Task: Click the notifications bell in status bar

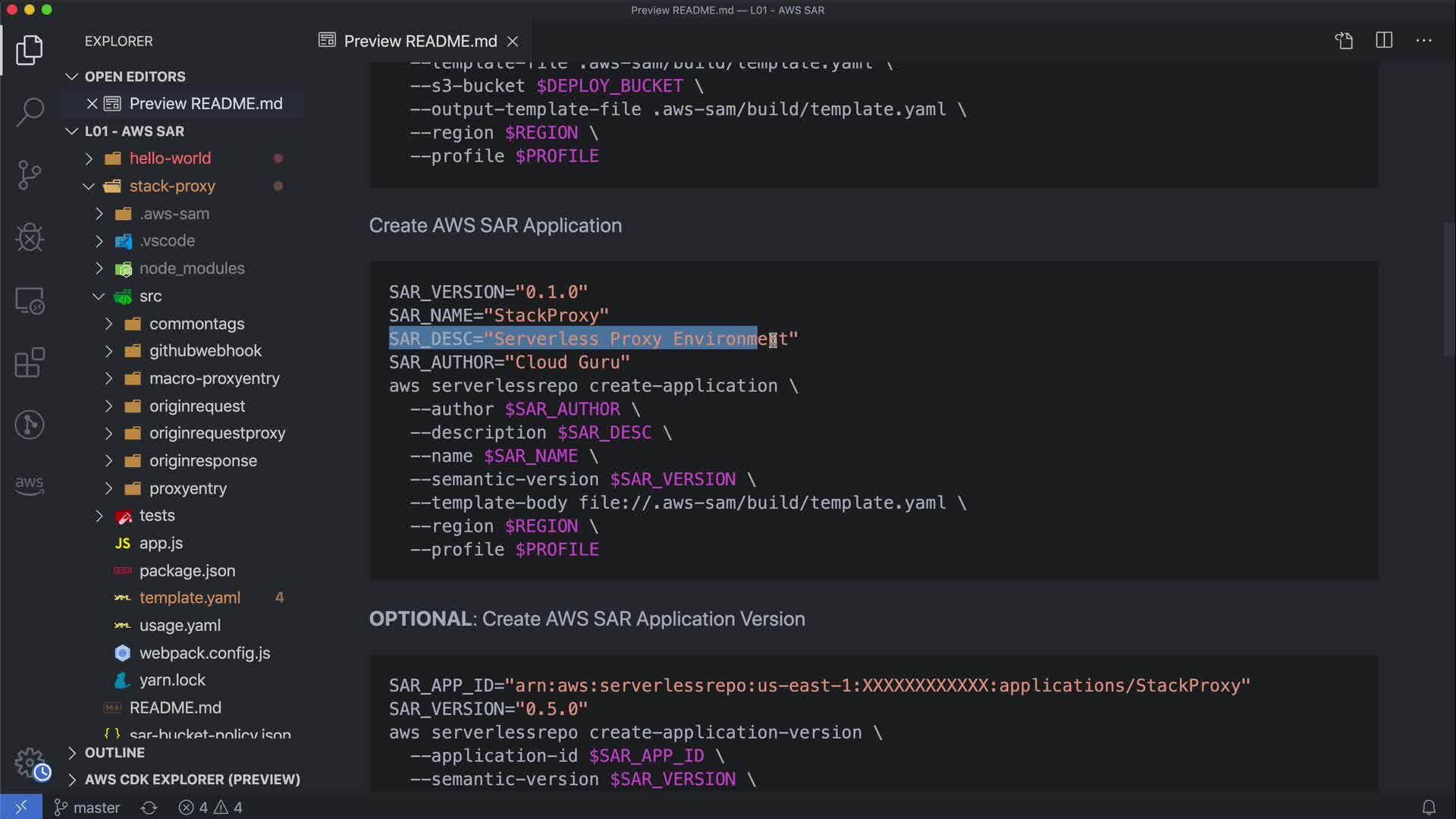Action: (1429, 808)
